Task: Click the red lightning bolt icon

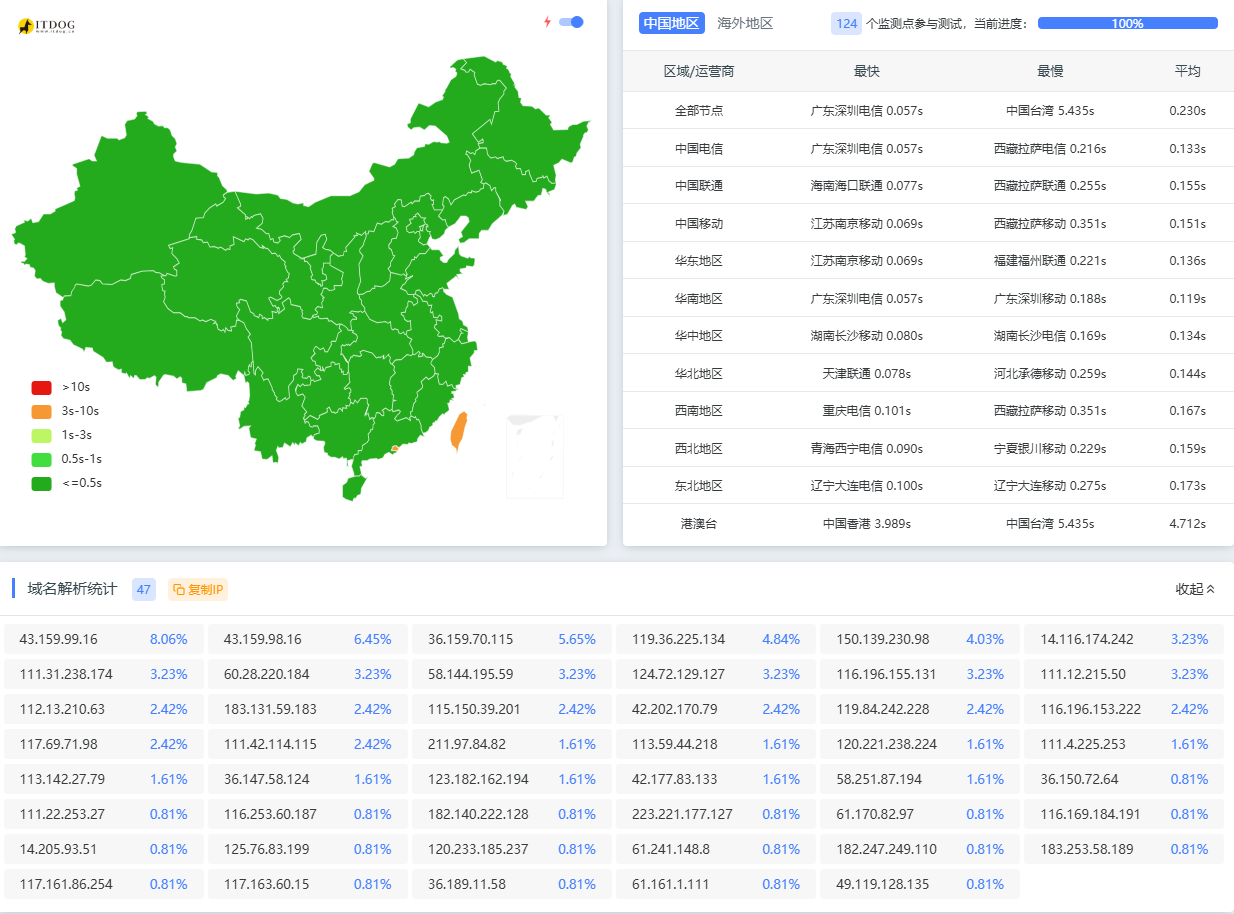Action: click(547, 22)
